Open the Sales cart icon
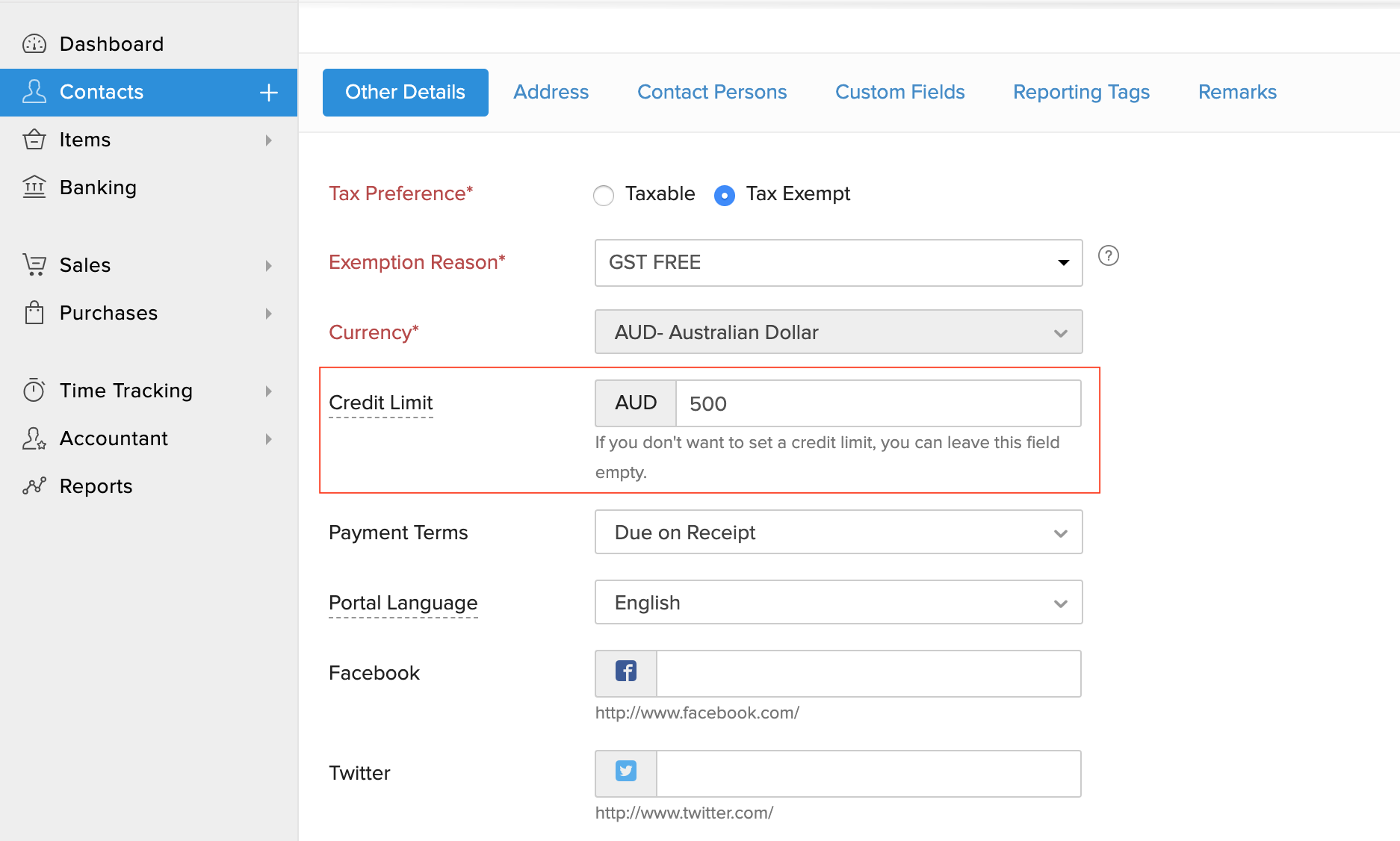 coord(34,265)
